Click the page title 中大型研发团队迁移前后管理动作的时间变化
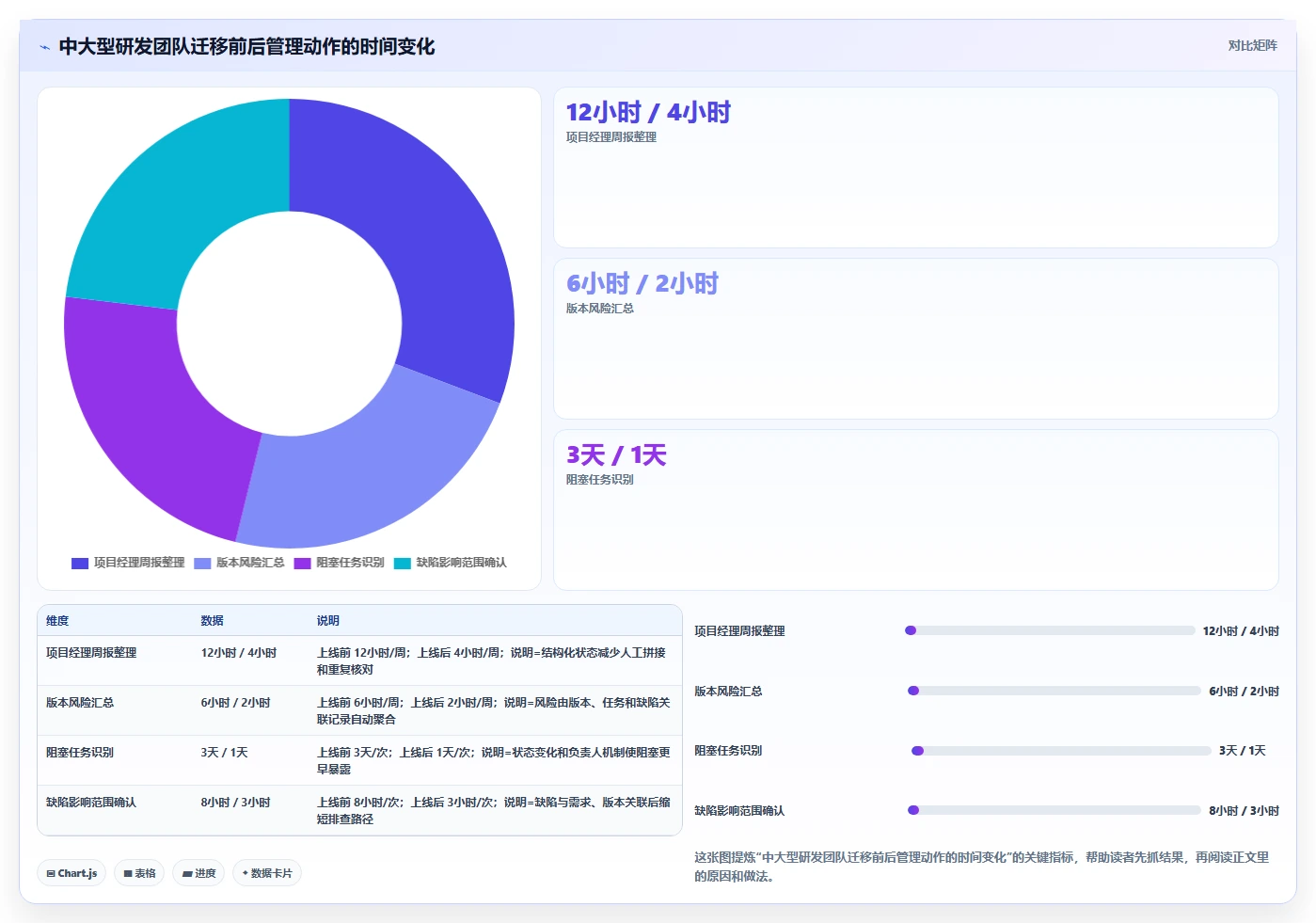Screen dimensions: 1316x923 click(x=246, y=47)
